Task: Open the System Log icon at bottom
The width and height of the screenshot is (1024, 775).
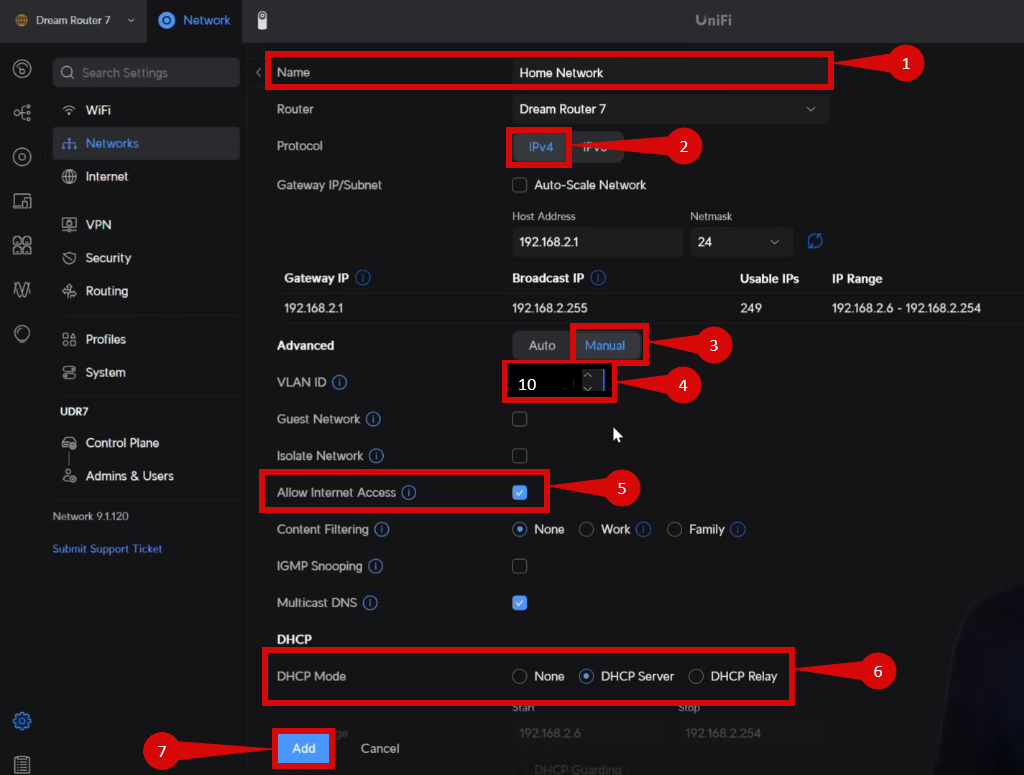Action: pos(22,764)
